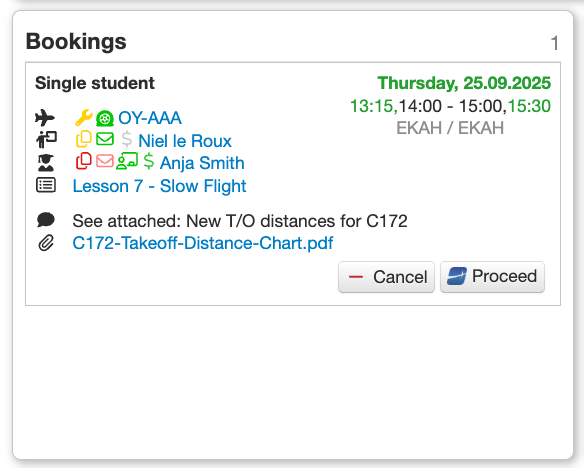Proceed with the booking
584x468 pixels.
tap(492, 277)
